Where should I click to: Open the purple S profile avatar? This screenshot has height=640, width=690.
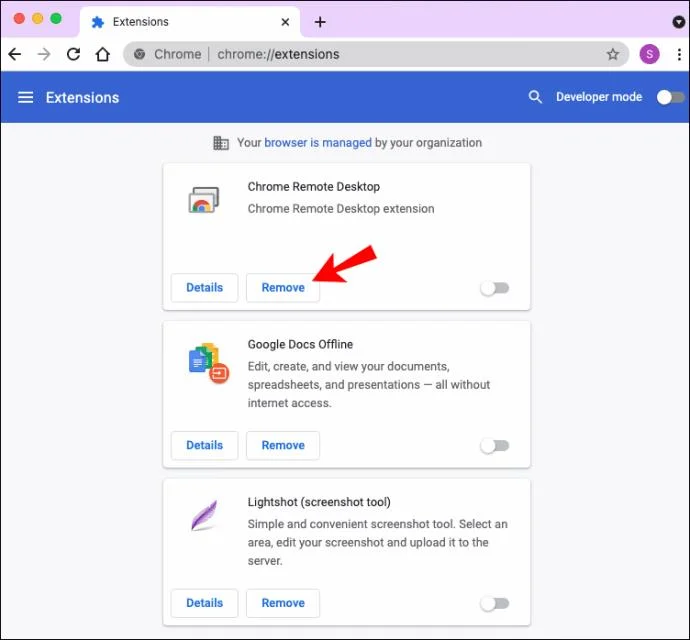coord(649,54)
